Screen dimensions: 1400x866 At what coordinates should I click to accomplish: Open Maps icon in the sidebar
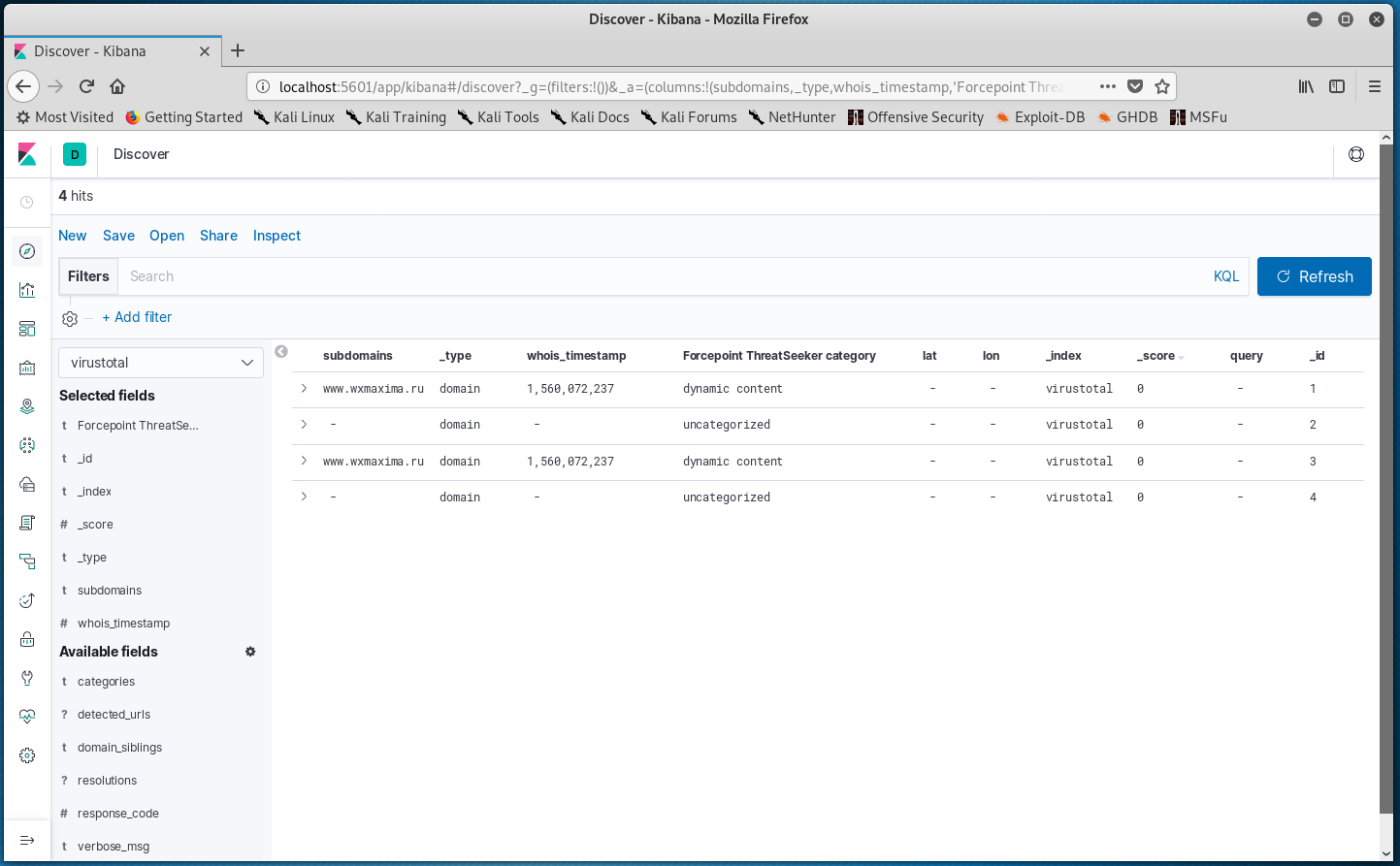27,406
